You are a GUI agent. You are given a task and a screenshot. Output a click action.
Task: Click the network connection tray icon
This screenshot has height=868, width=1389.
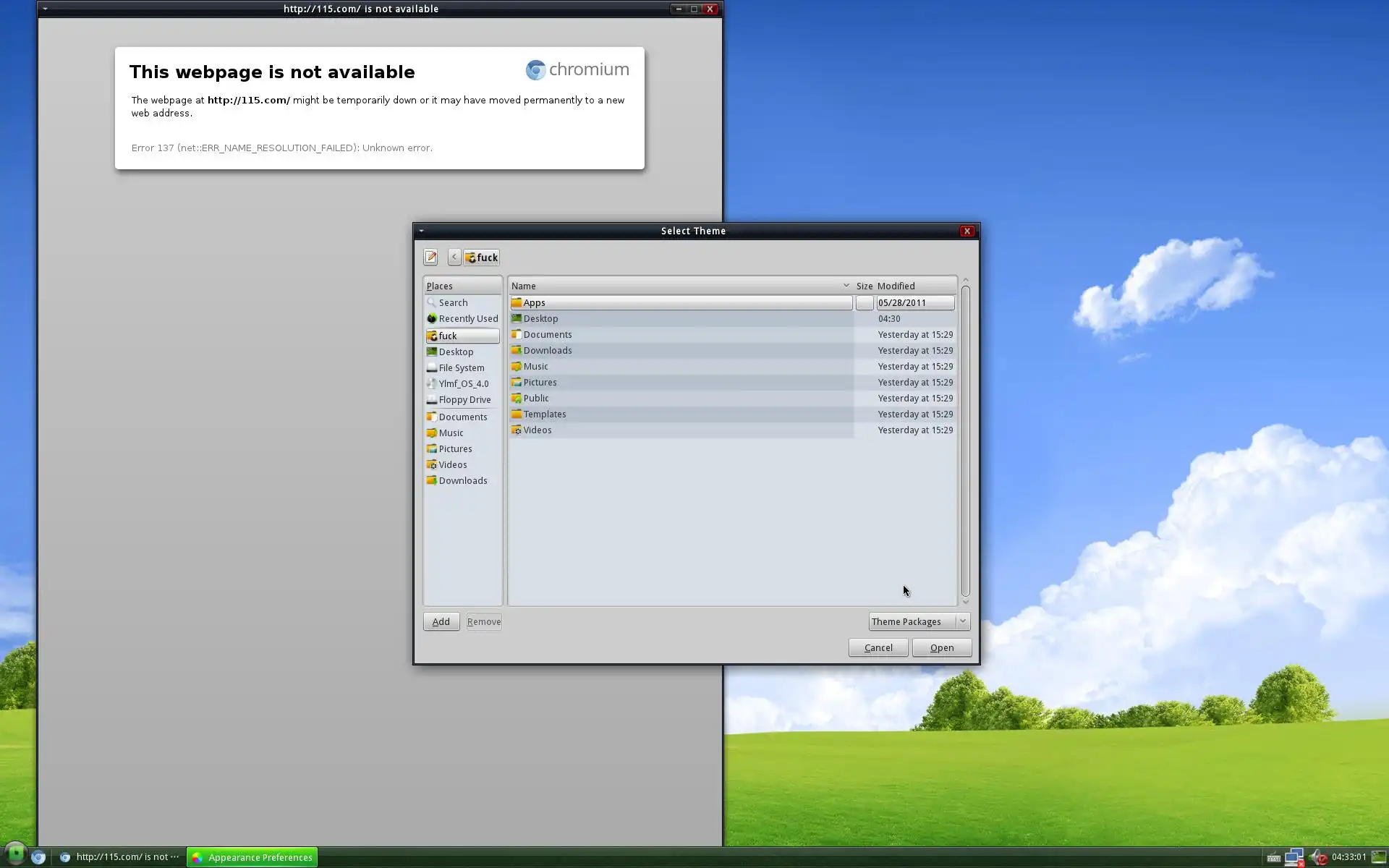(x=1294, y=857)
